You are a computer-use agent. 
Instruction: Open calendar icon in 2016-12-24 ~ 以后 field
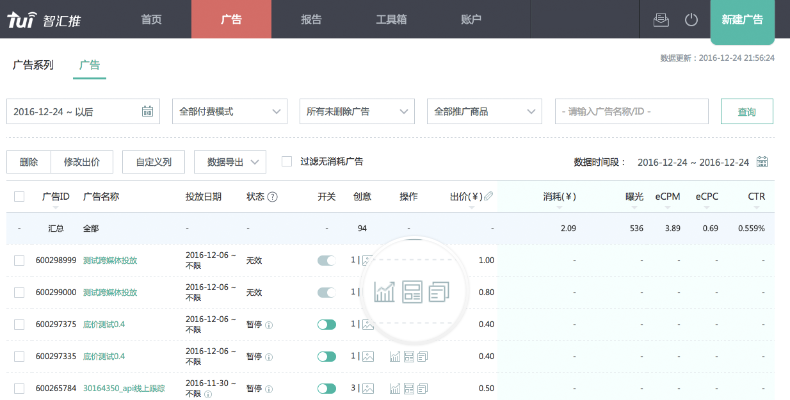pos(147,111)
